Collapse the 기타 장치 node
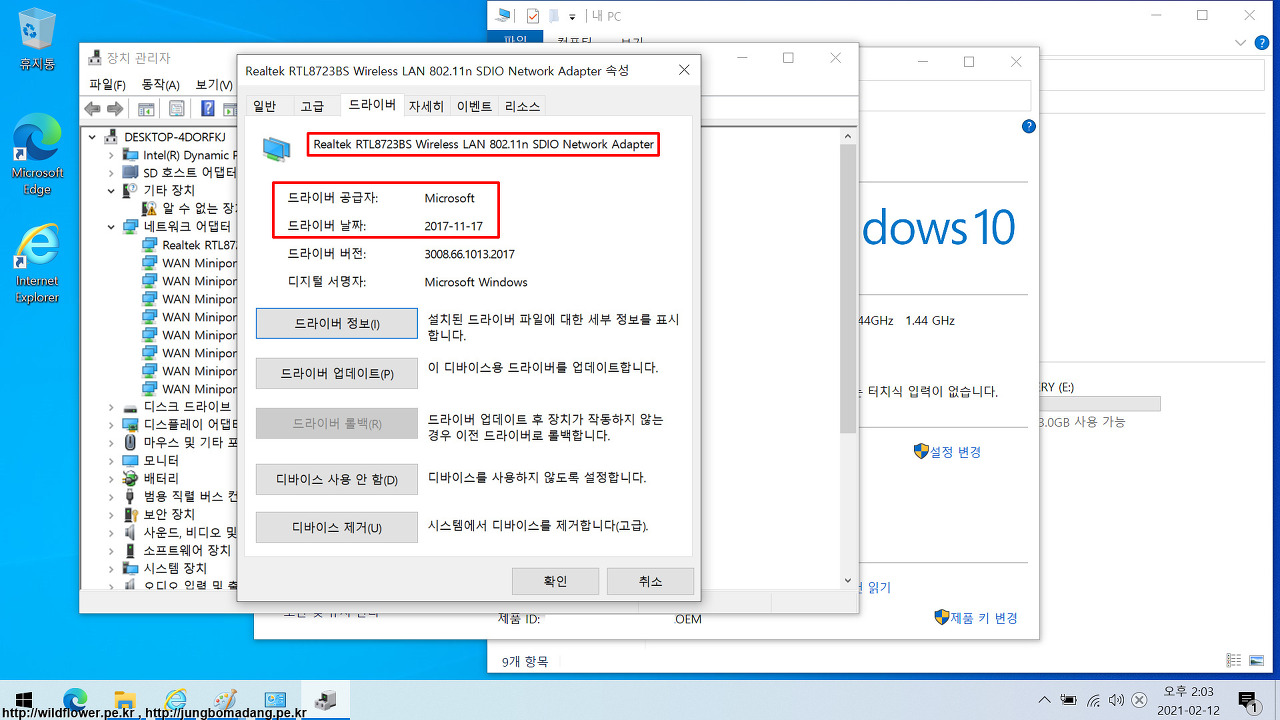 [x=111, y=190]
